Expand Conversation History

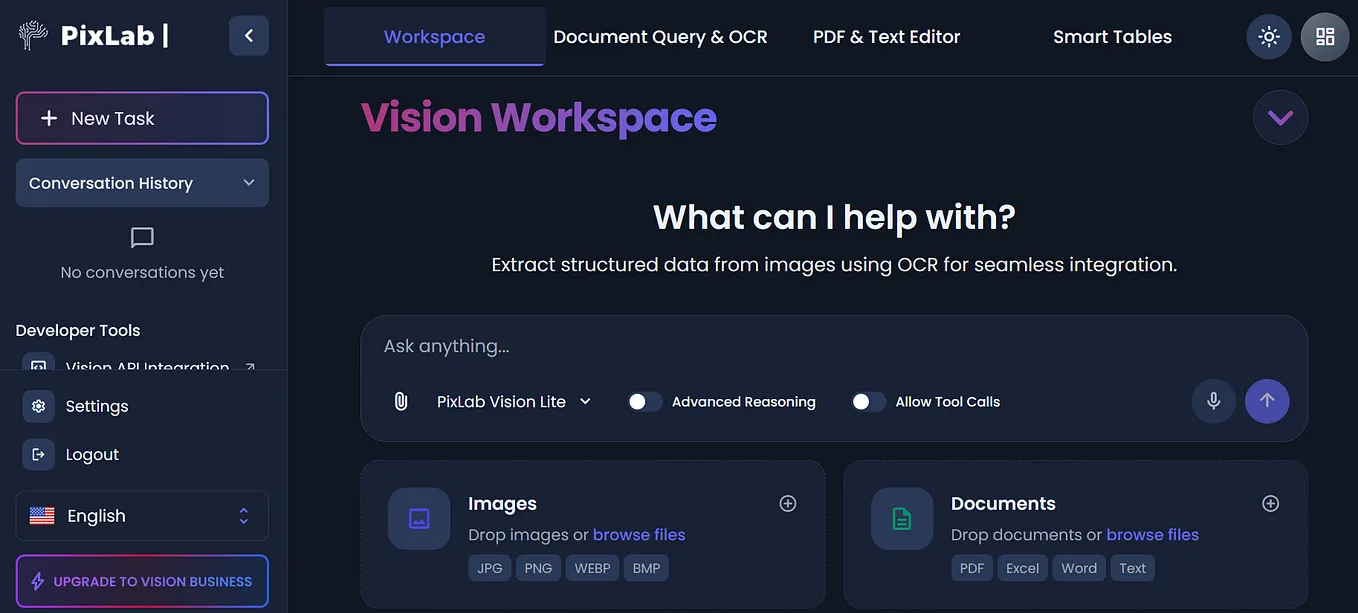[141, 183]
